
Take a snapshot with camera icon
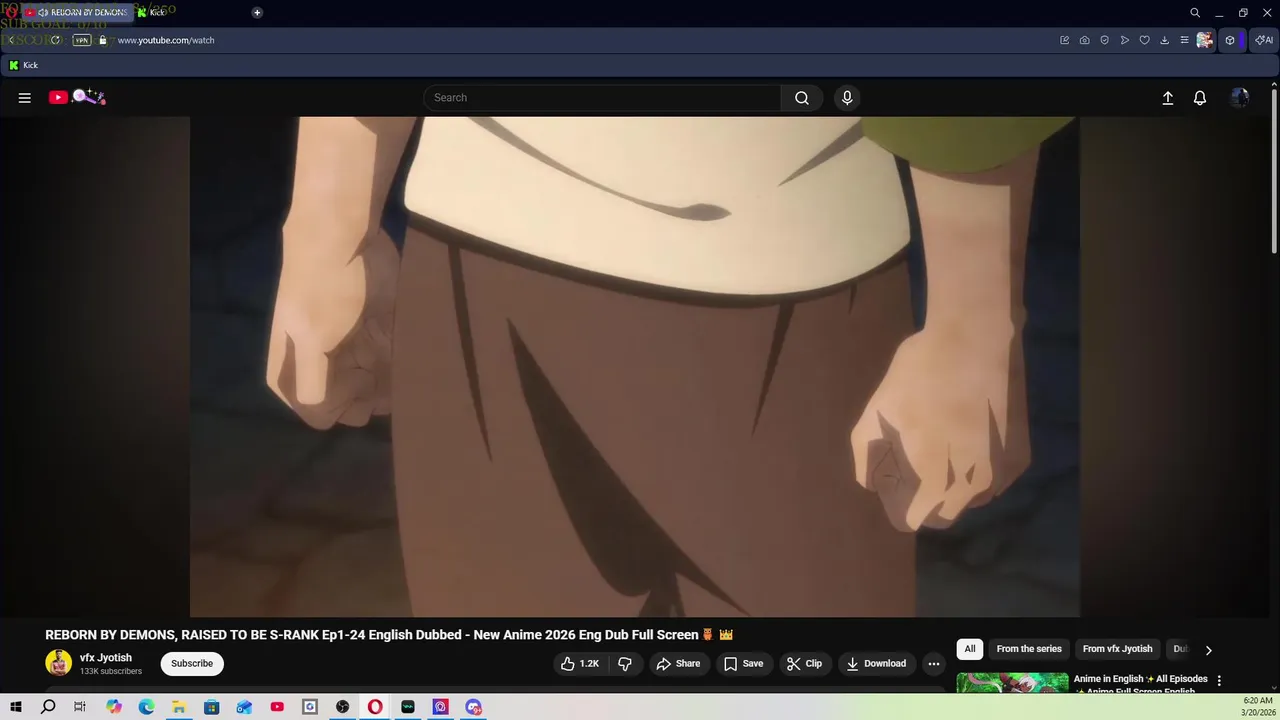(1085, 40)
